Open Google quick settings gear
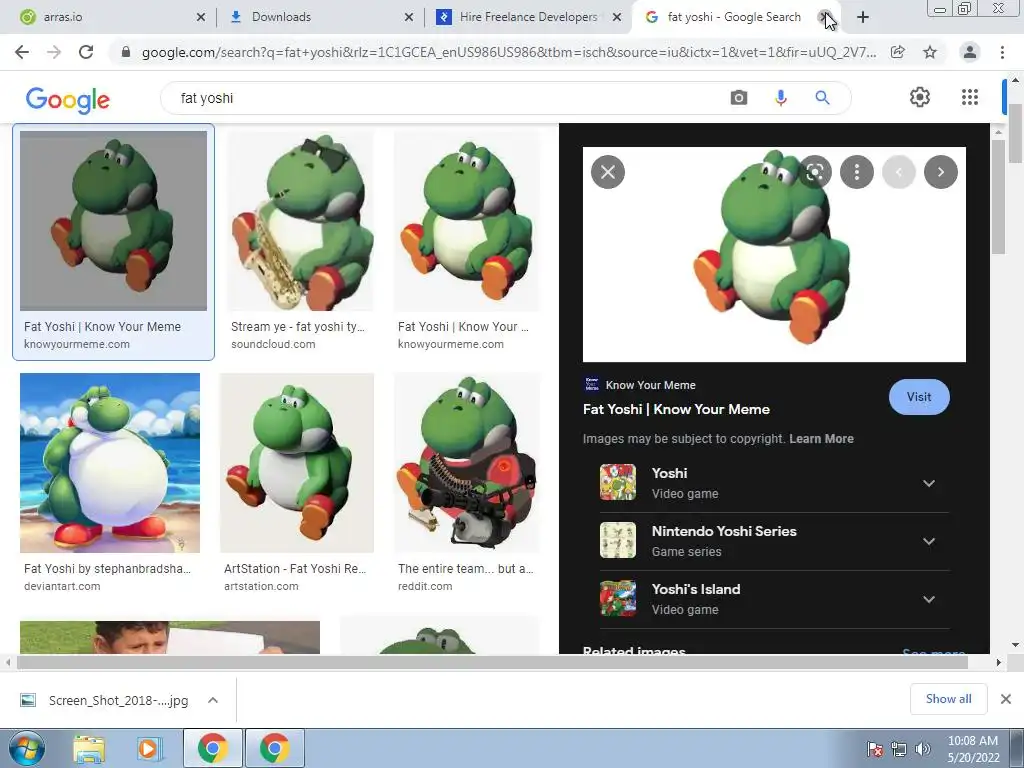The width and height of the screenshot is (1024, 768). [920, 97]
